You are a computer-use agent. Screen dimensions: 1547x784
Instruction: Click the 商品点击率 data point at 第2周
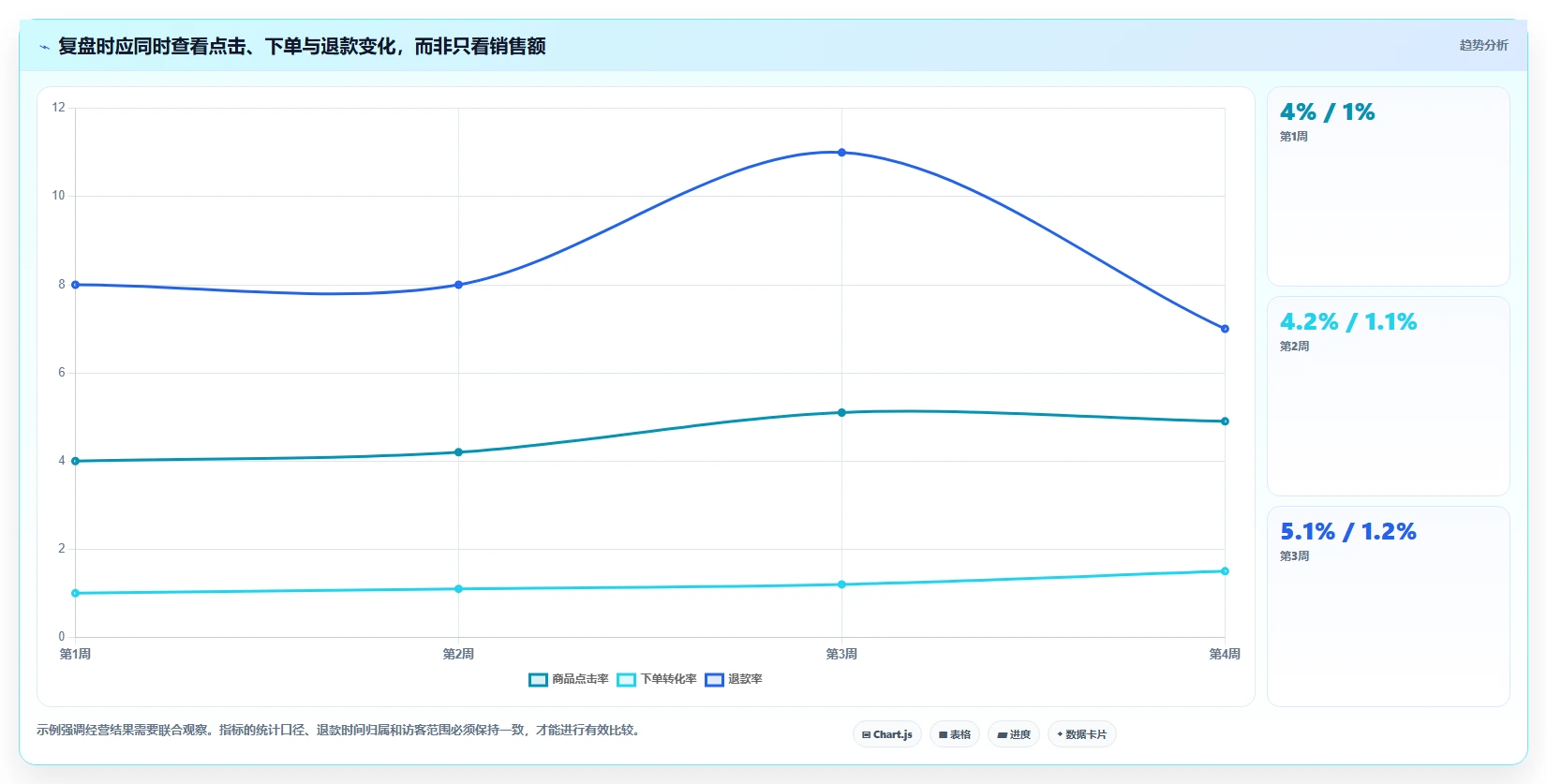[x=458, y=452]
